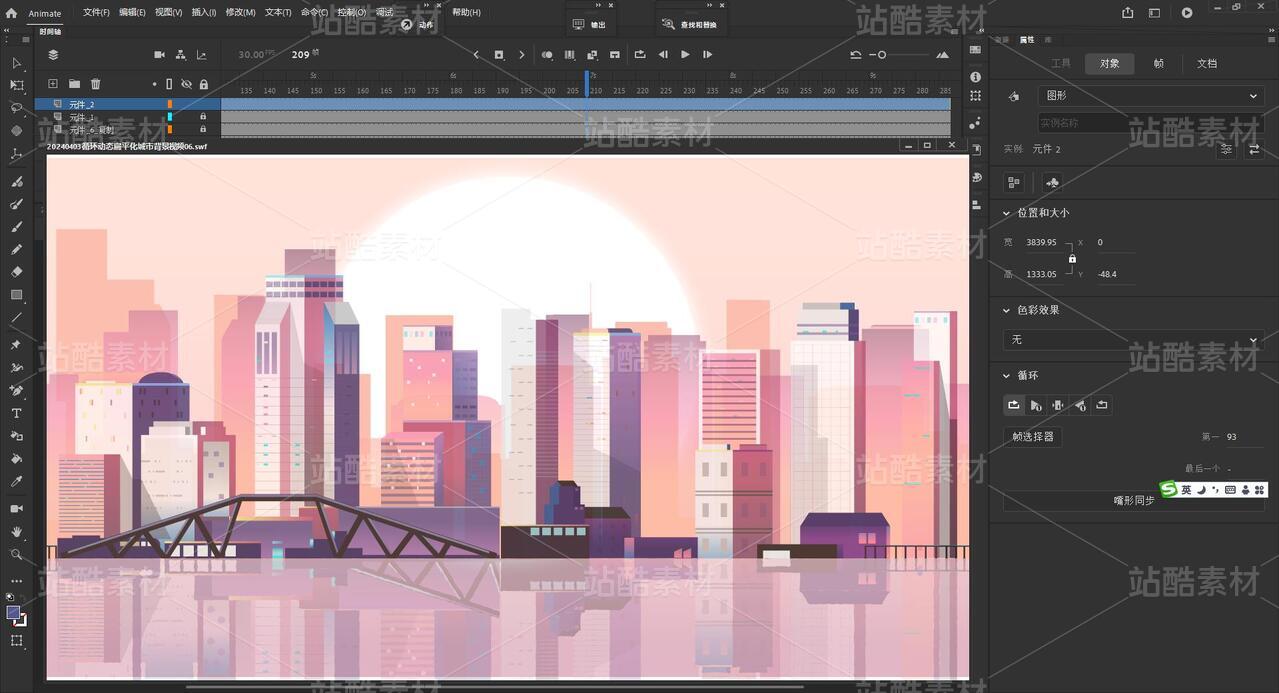
Task: Open the 图形 instance type dropdown
Action: click(x=1151, y=96)
